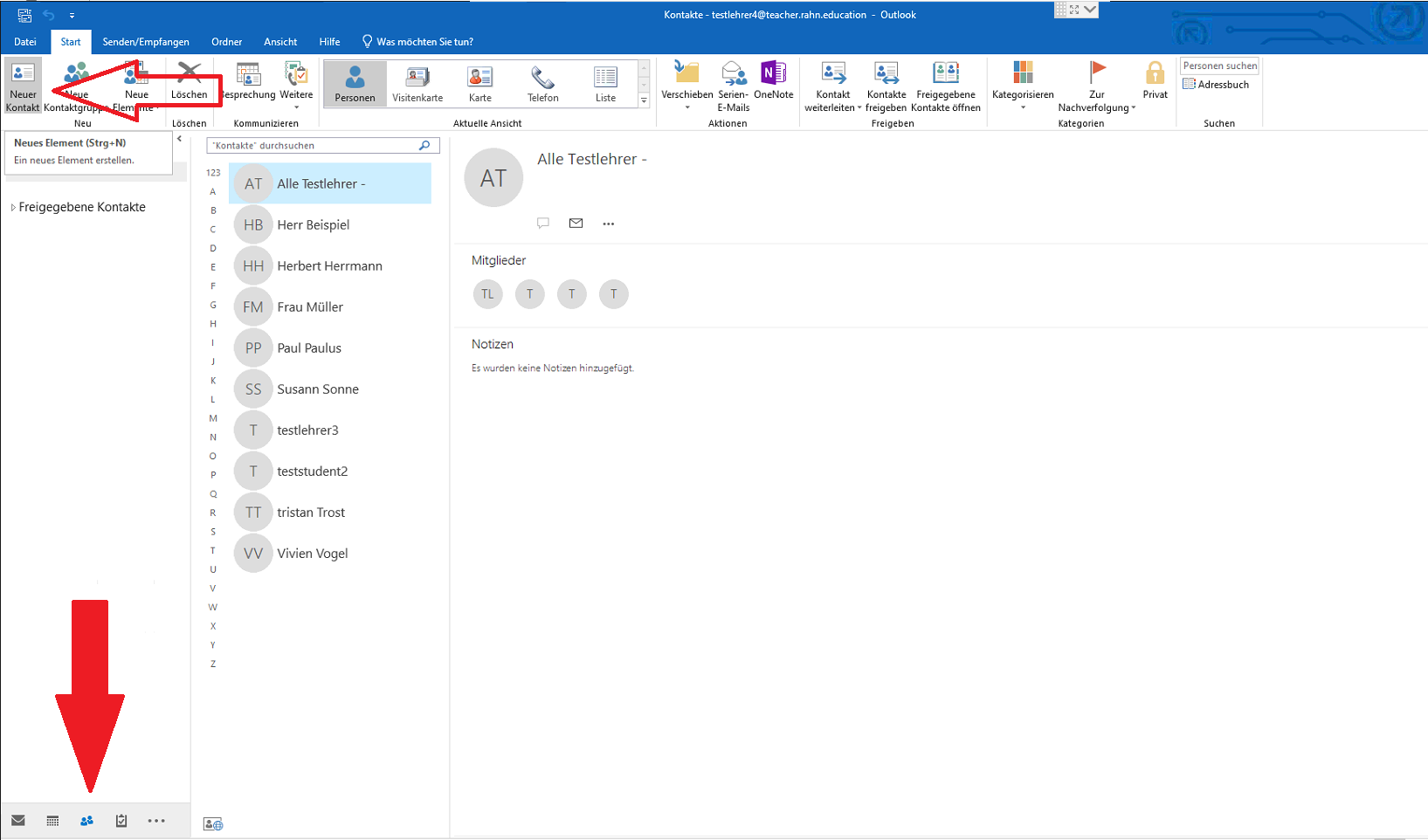
Task: Mark contact as Privat with lock icon
Action: [1155, 81]
